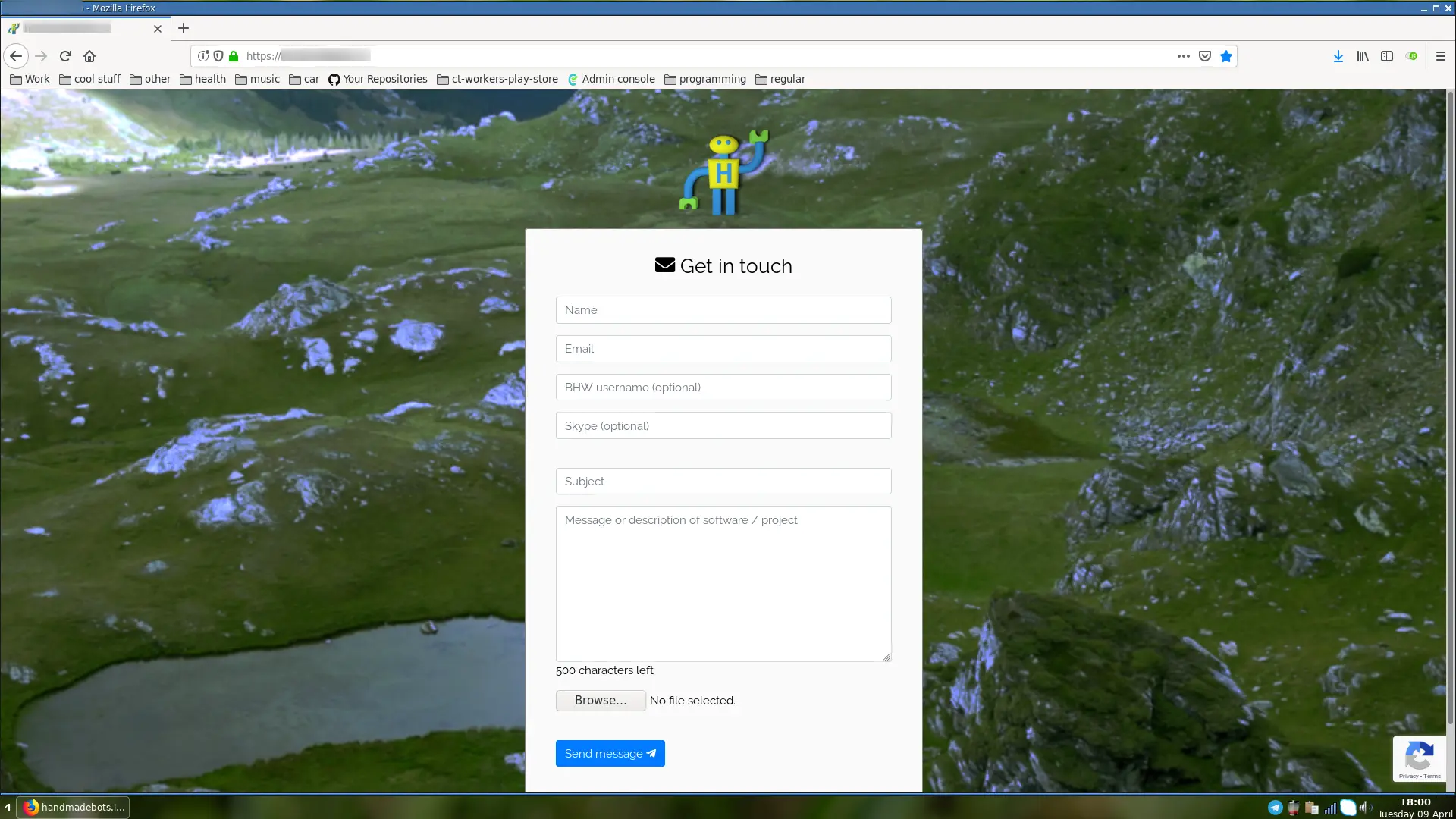
Task: Expand the car bookmarks folder
Action: [x=304, y=79]
